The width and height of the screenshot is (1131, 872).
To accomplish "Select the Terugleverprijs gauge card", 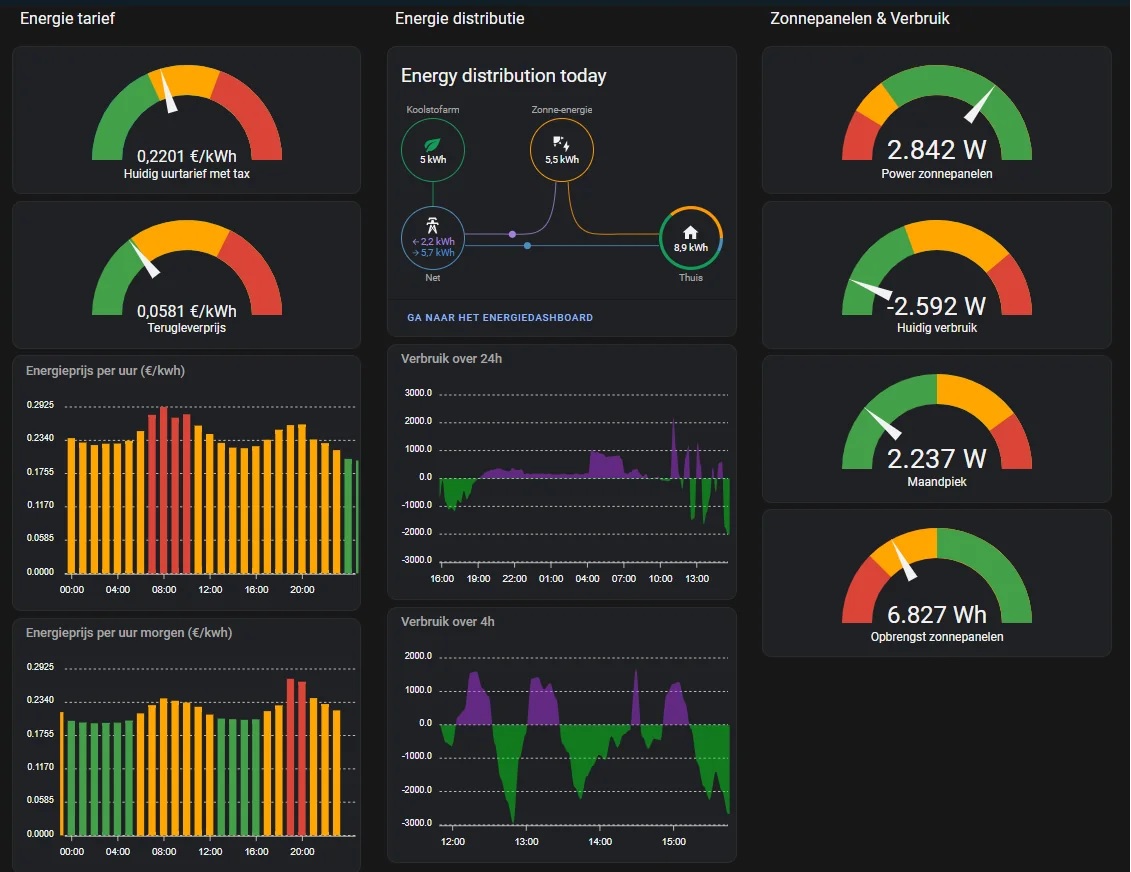I will click(x=187, y=275).
